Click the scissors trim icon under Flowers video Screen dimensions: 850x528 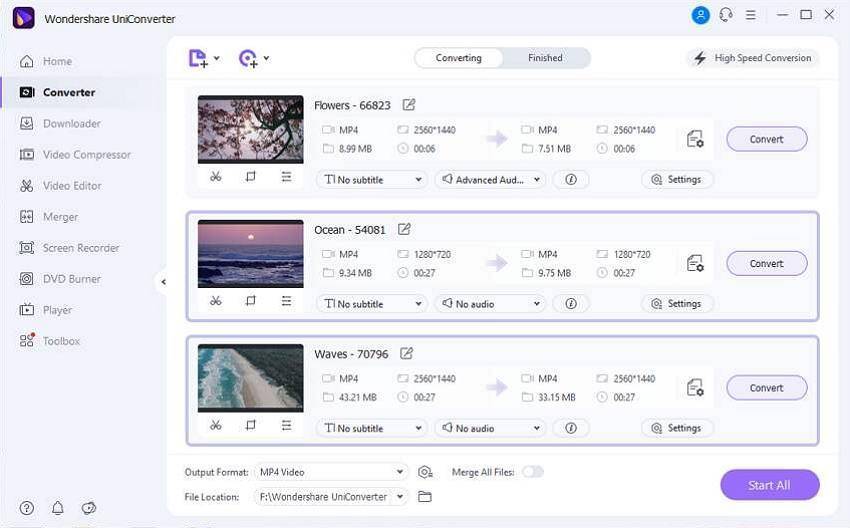tap(215, 177)
